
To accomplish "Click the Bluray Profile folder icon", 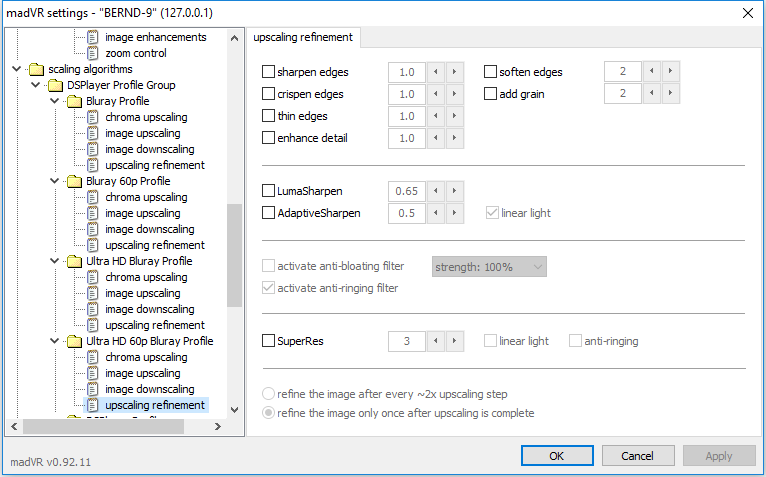I will tap(74, 101).
